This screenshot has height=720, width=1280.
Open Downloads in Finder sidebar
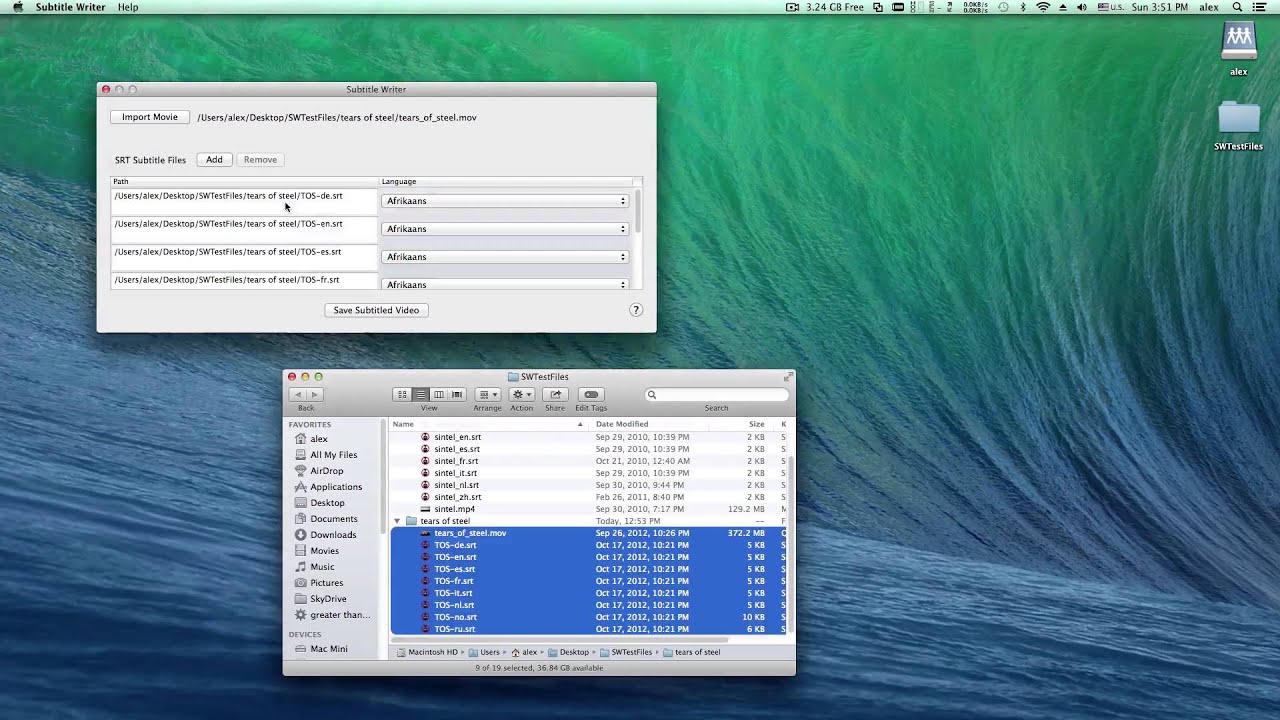click(333, 535)
